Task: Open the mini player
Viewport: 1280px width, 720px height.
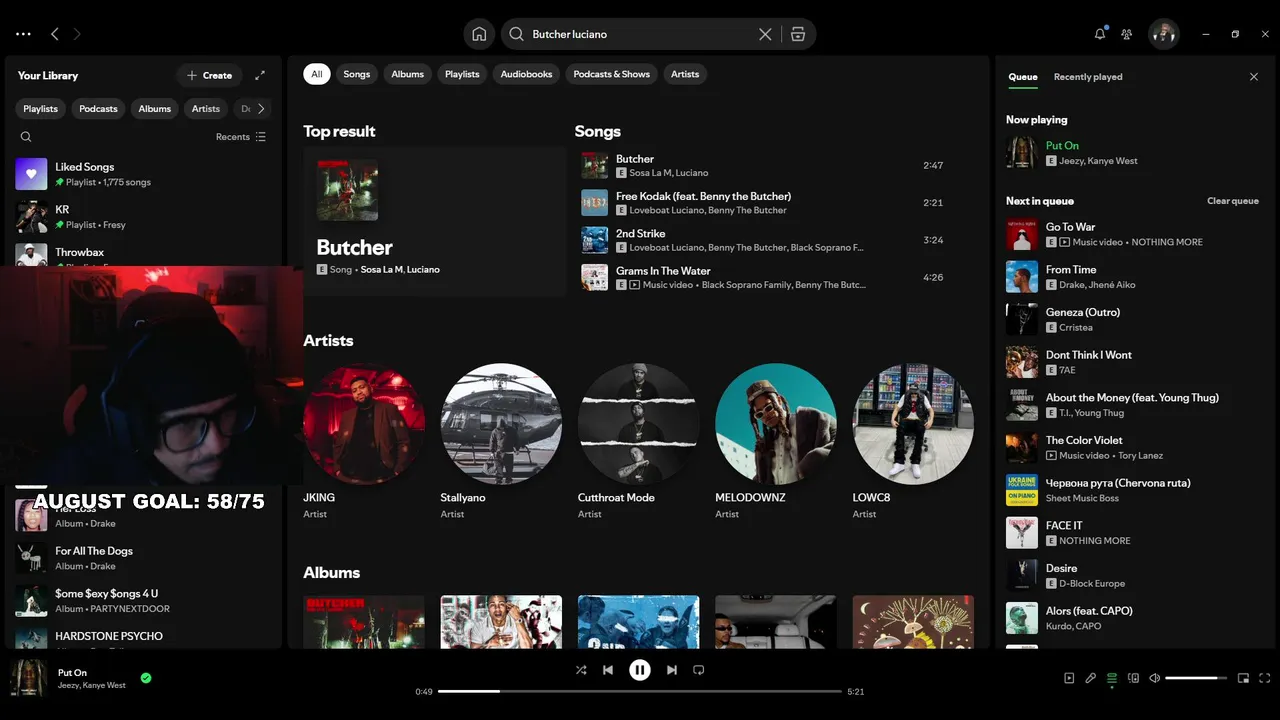Action: (x=1243, y=678)
